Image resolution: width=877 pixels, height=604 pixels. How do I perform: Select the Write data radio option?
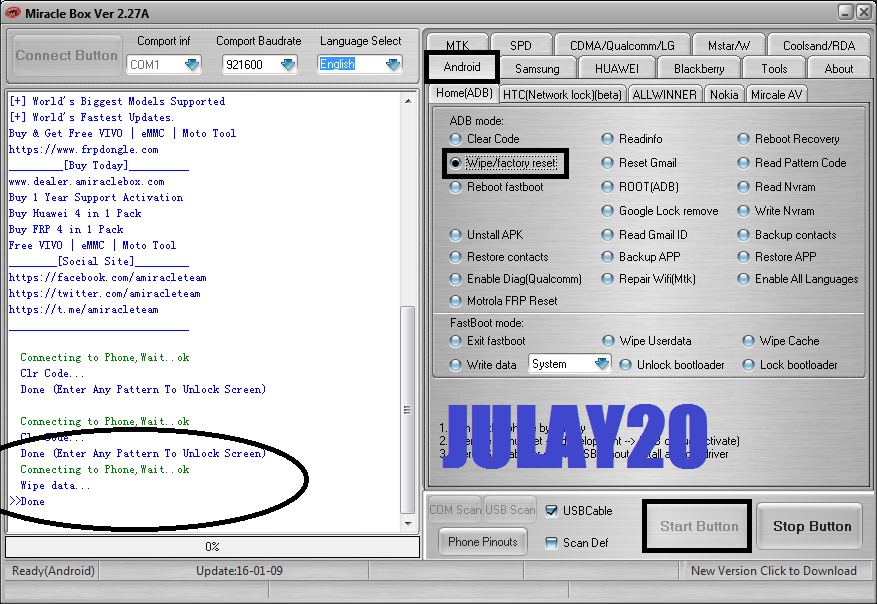(x=455, y=365)
